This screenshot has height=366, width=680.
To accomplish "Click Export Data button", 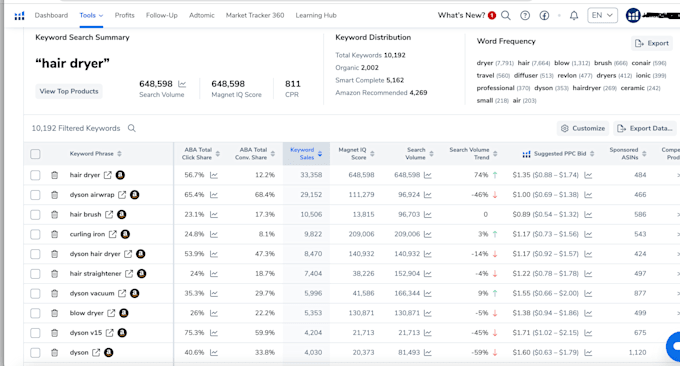I will (645, 128).
